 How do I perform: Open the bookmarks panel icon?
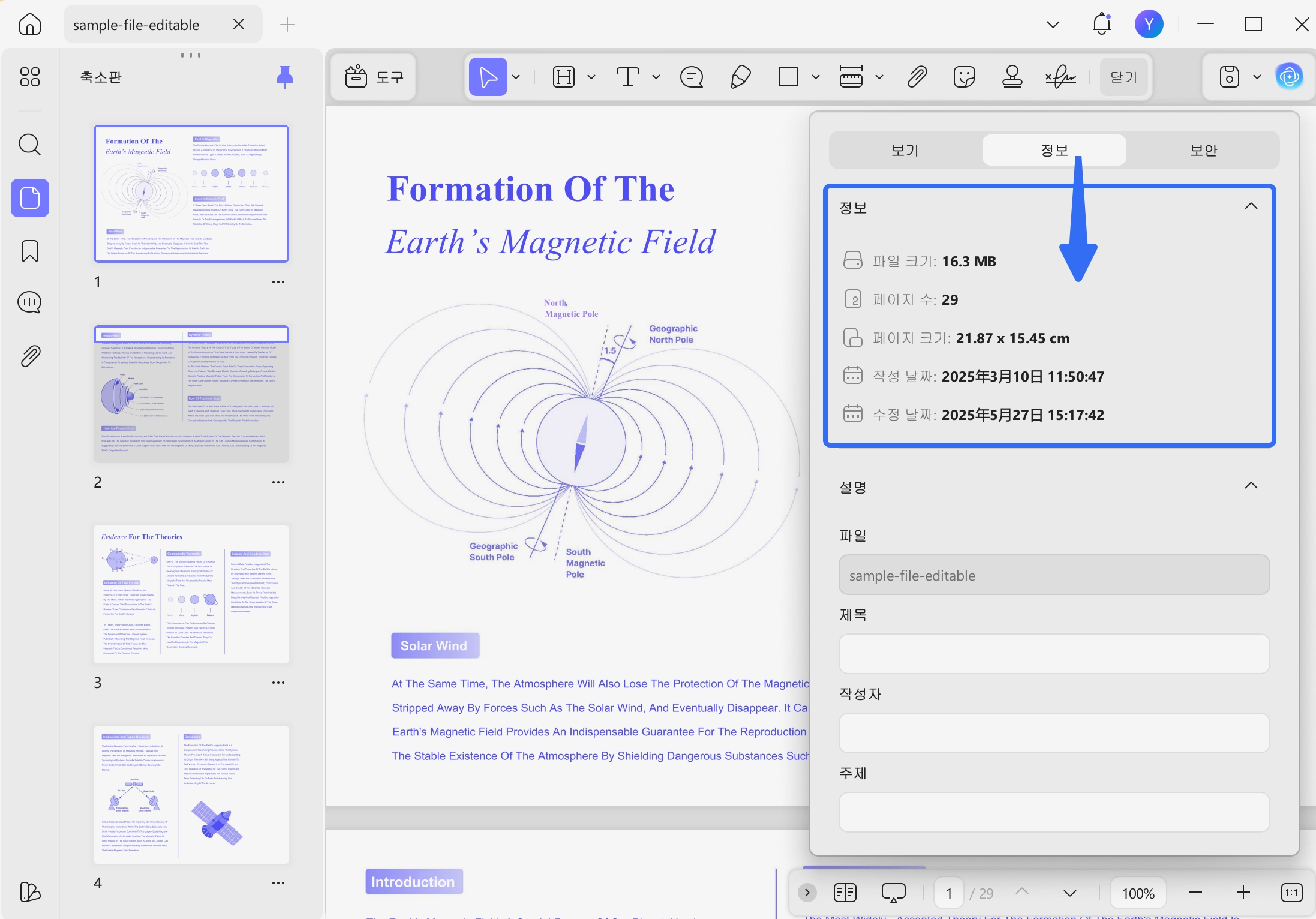(x=30, y=251)
